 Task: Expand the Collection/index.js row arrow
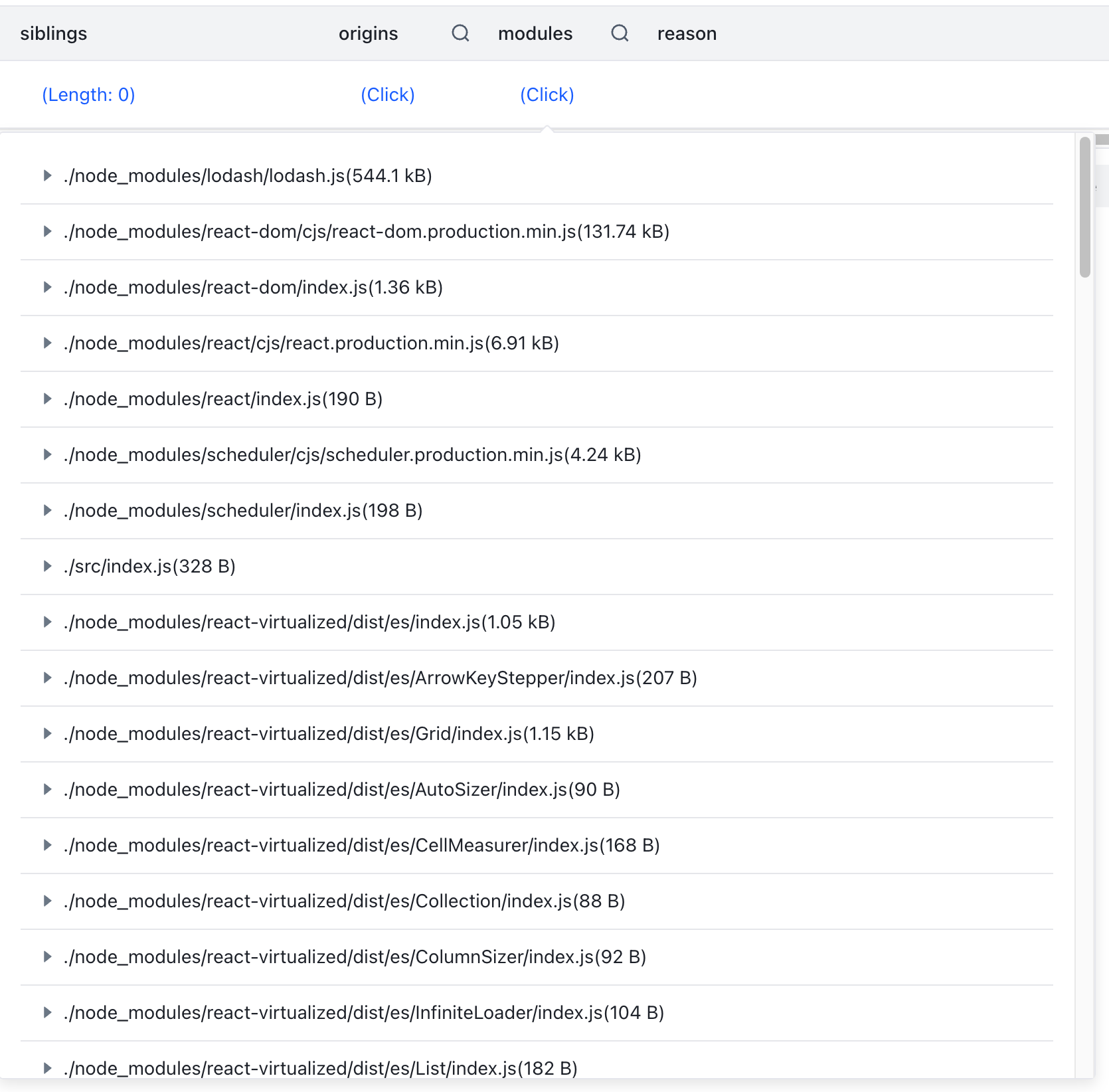tap(47, 901)
